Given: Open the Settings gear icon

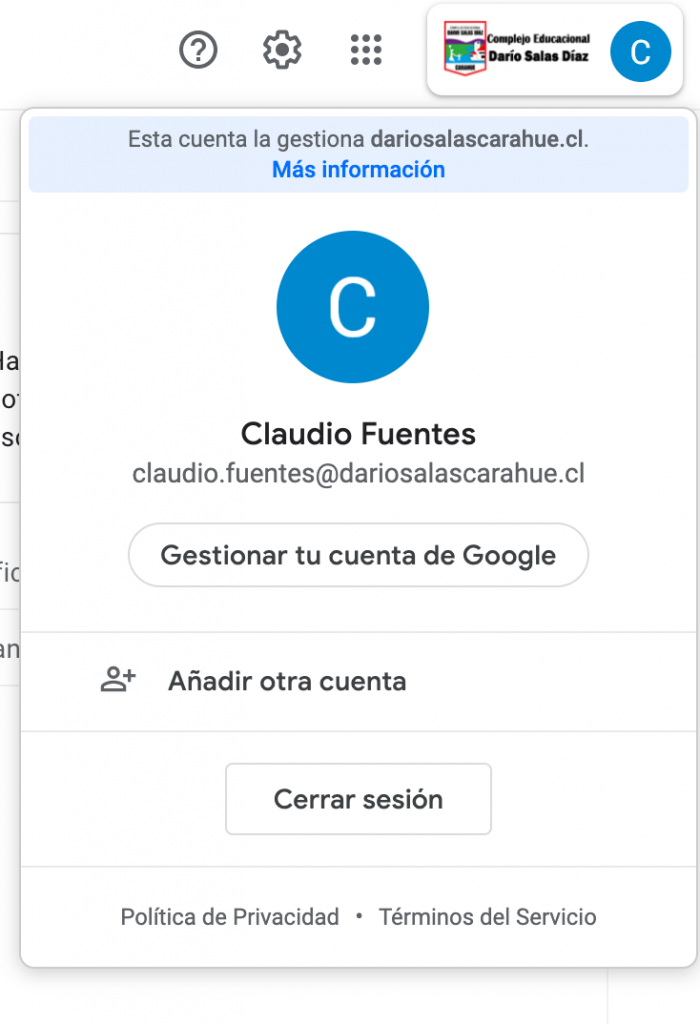Looking at the screenshot, I should tap(282, 50).
